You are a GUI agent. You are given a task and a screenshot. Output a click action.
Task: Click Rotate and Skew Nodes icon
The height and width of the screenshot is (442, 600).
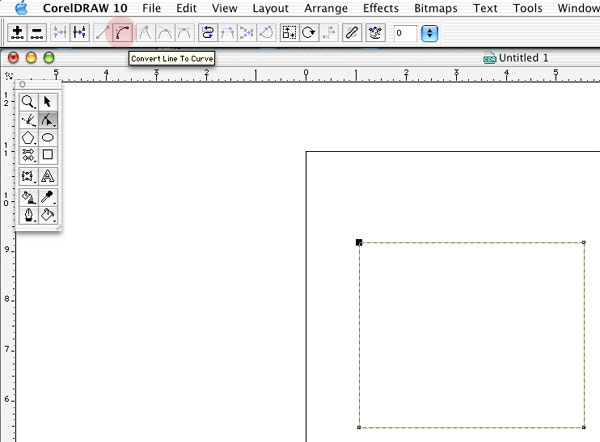(309, 33)
